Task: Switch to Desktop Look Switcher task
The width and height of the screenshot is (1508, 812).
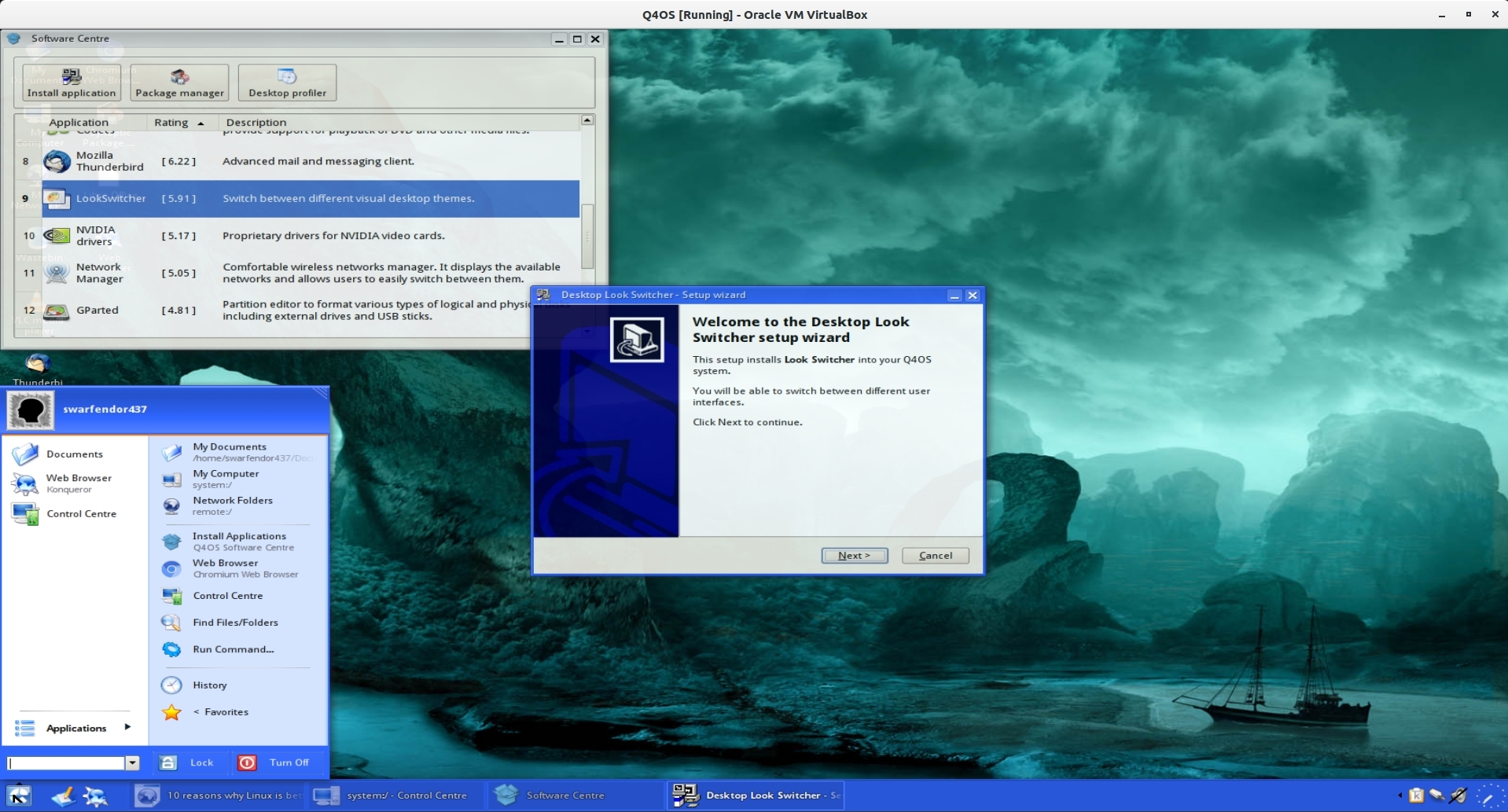Action: pyautogui.click(x=756, y=795)
